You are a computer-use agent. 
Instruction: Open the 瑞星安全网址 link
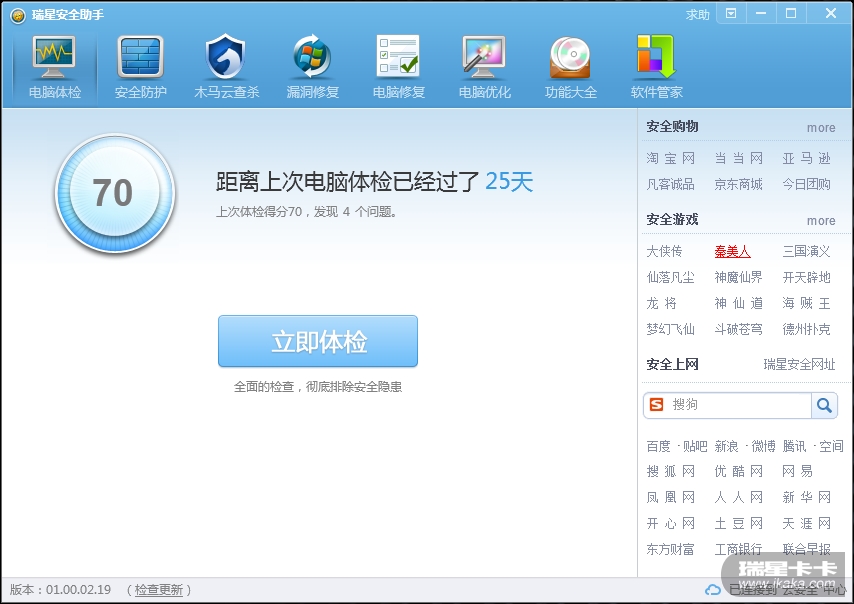tap(799, 364)
